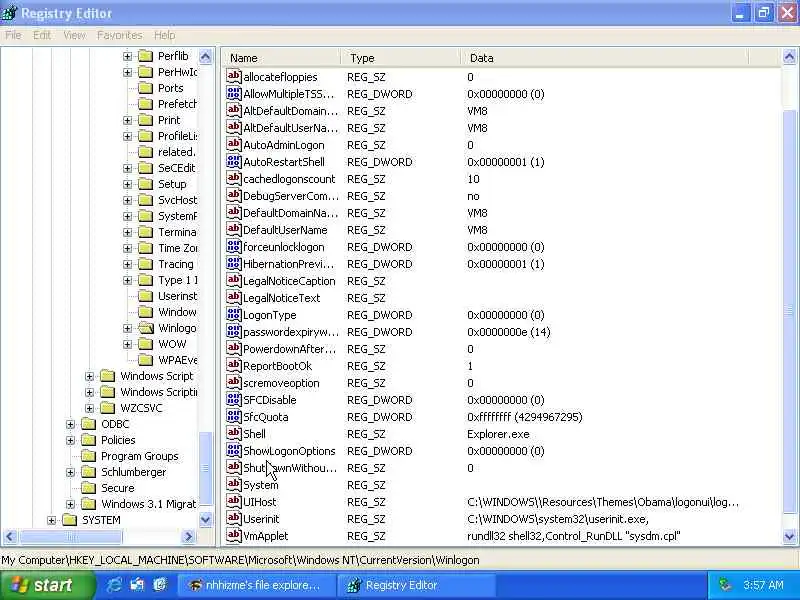
Task: Click the Data column header
Action: click(x=605, y=58)
